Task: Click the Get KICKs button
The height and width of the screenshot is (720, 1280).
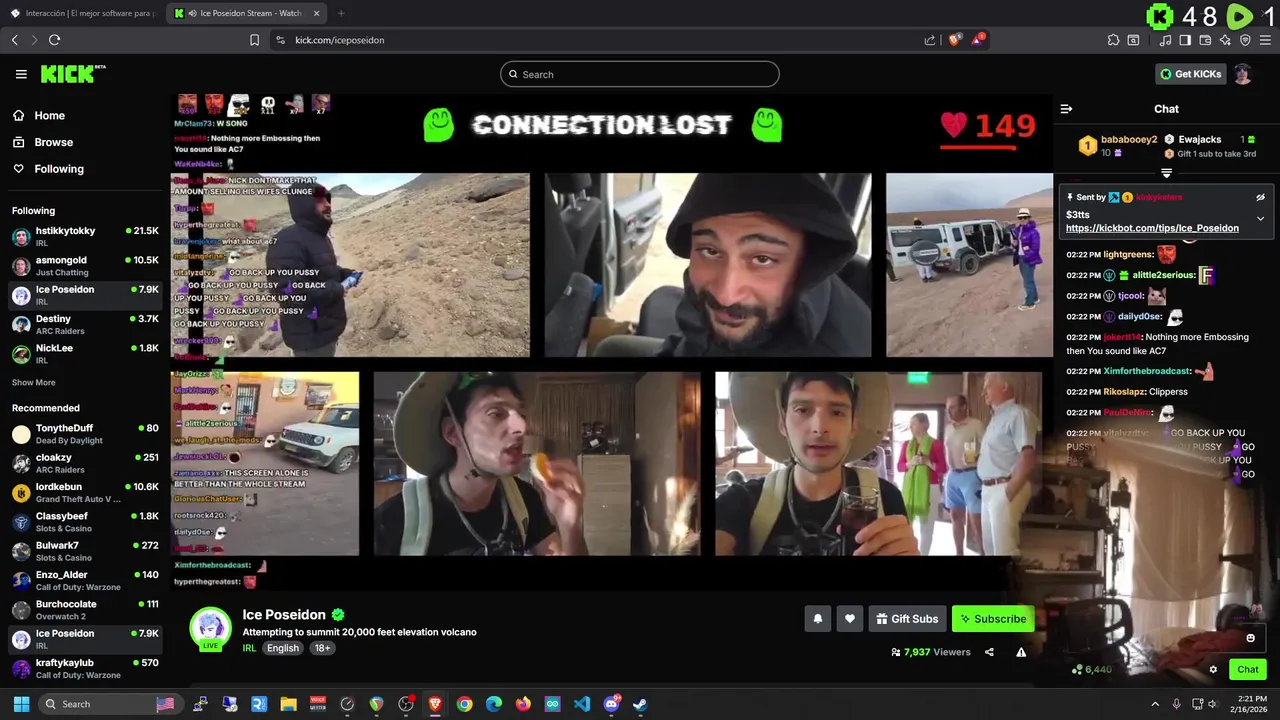Action: (x=1190, y=74)
